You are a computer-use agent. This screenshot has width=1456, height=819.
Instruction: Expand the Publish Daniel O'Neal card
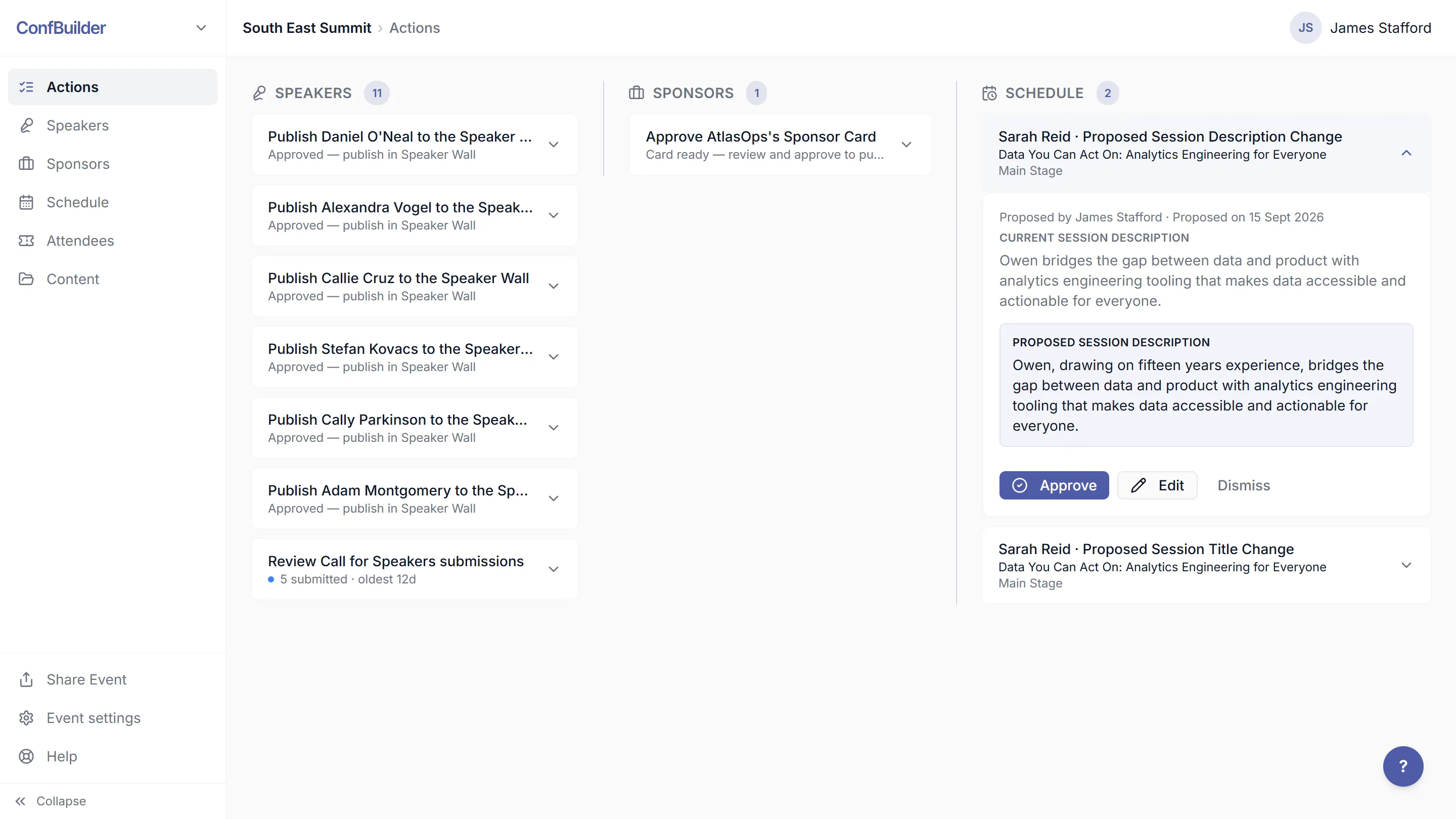coord(554,145)
